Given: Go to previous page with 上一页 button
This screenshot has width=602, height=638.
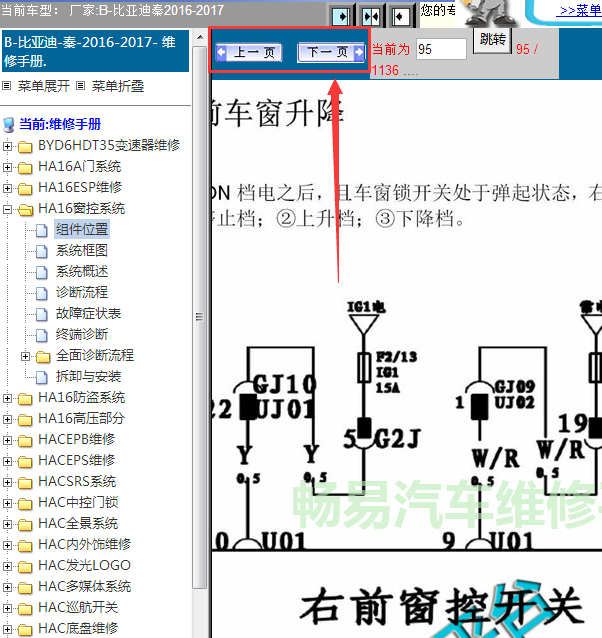Looking at the screenshot, I should 249,52.
